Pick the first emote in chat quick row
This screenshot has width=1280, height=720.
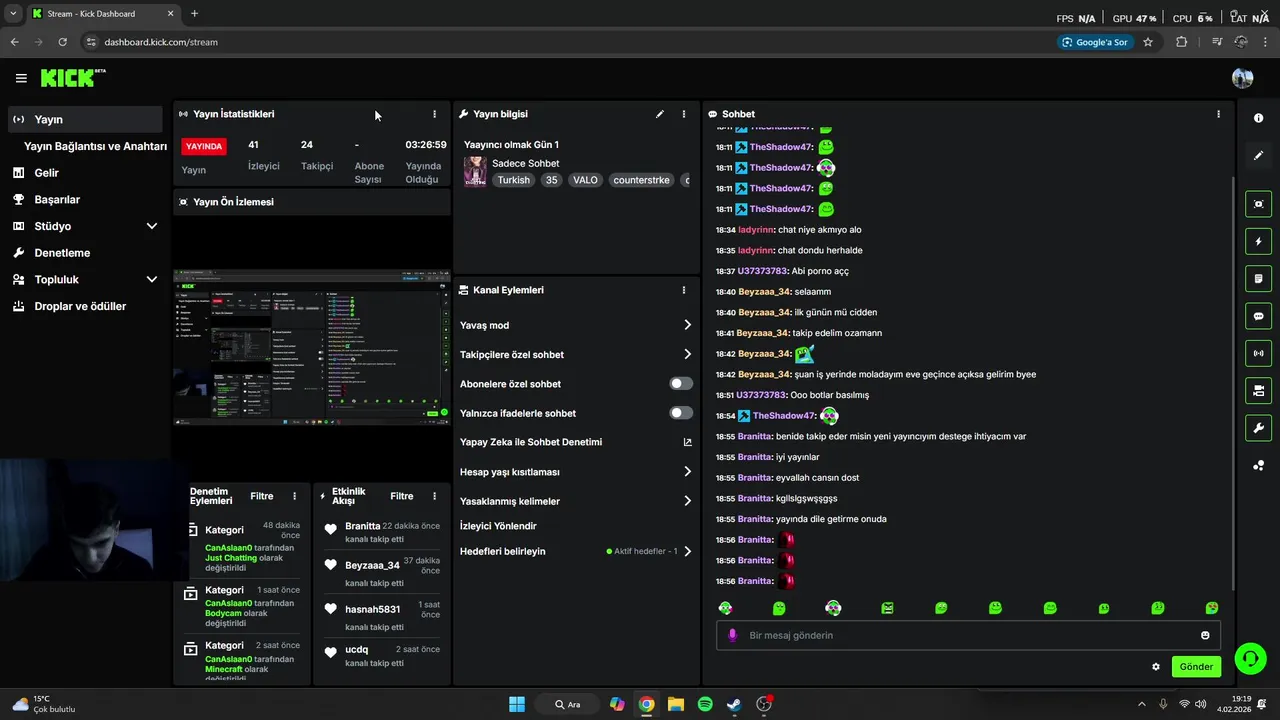coord(725,608)
